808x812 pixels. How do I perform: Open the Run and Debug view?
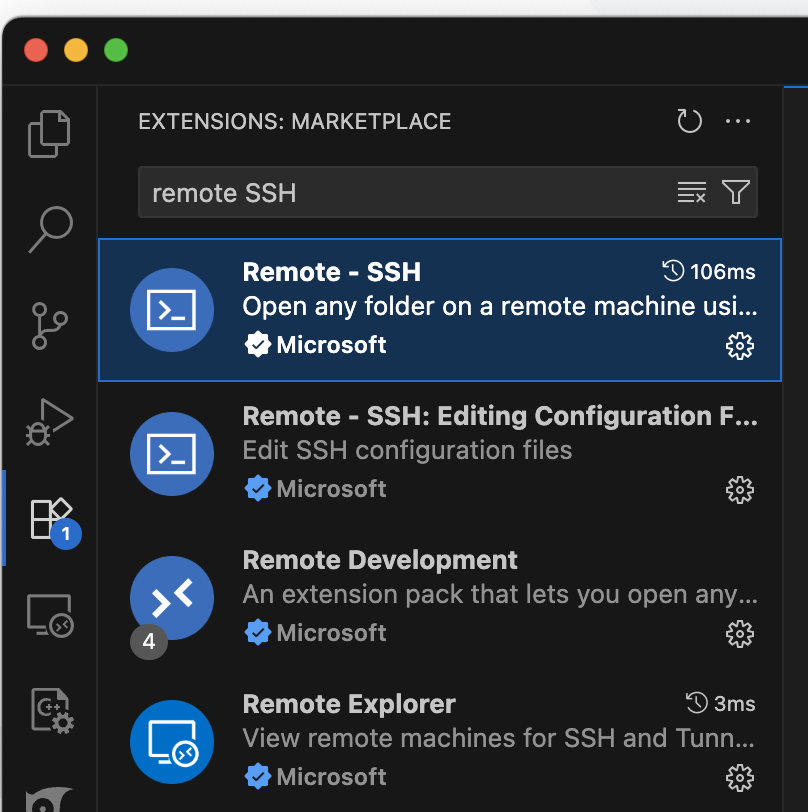click(50, 422)
